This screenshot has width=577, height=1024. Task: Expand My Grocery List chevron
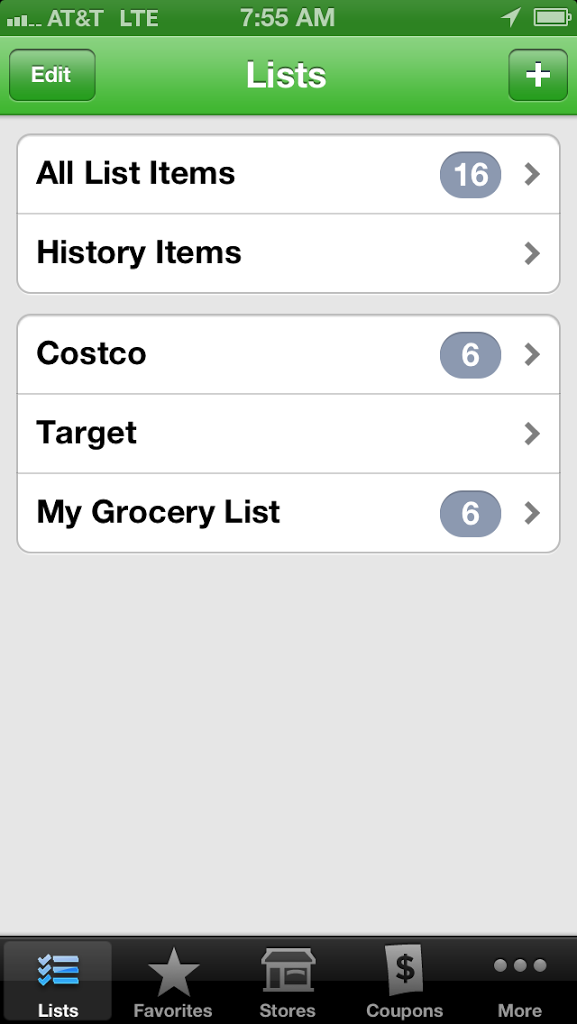pos(533,513)
